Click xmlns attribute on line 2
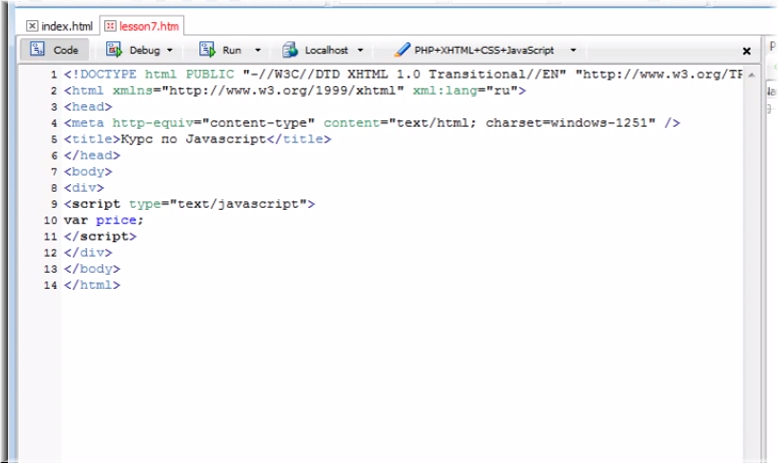The width and height of the screenshot is (778, 463). [x=132, y=91]
